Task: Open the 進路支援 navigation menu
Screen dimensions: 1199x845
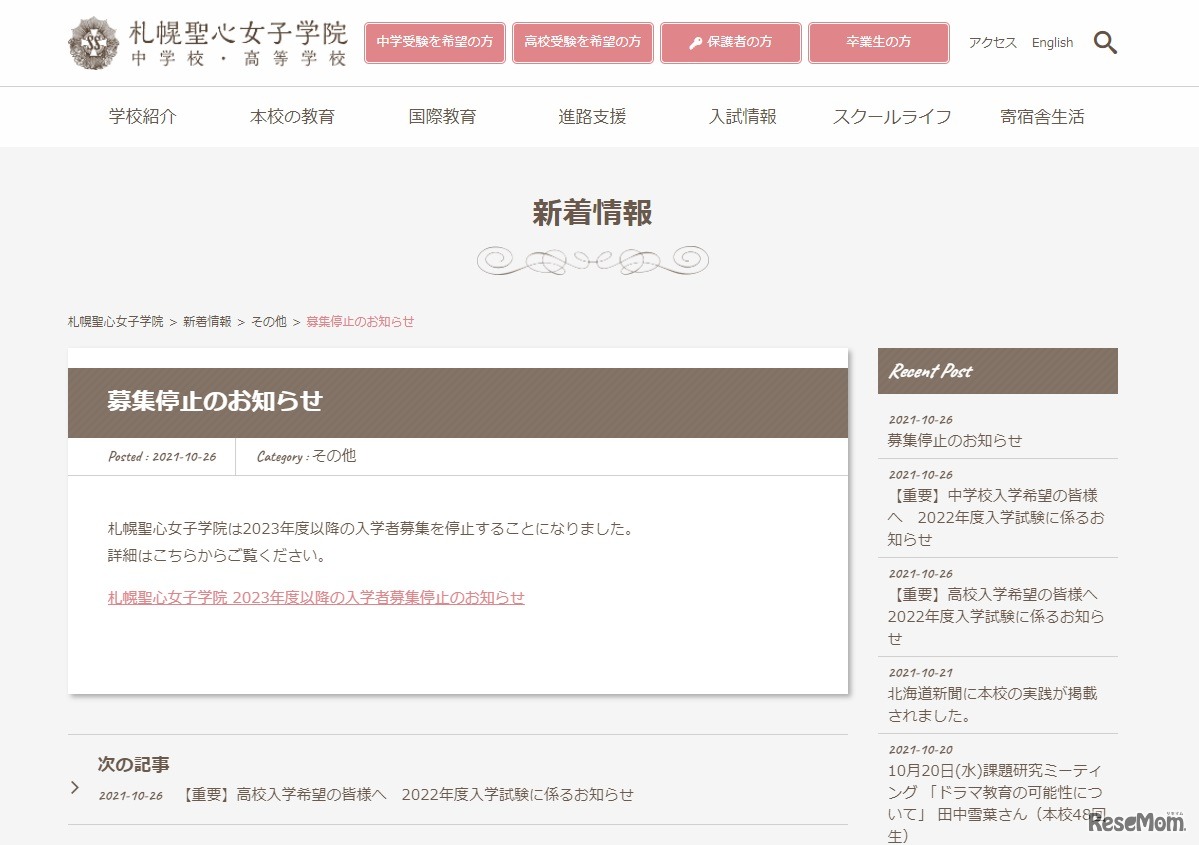Action: [x=592, y=116]
